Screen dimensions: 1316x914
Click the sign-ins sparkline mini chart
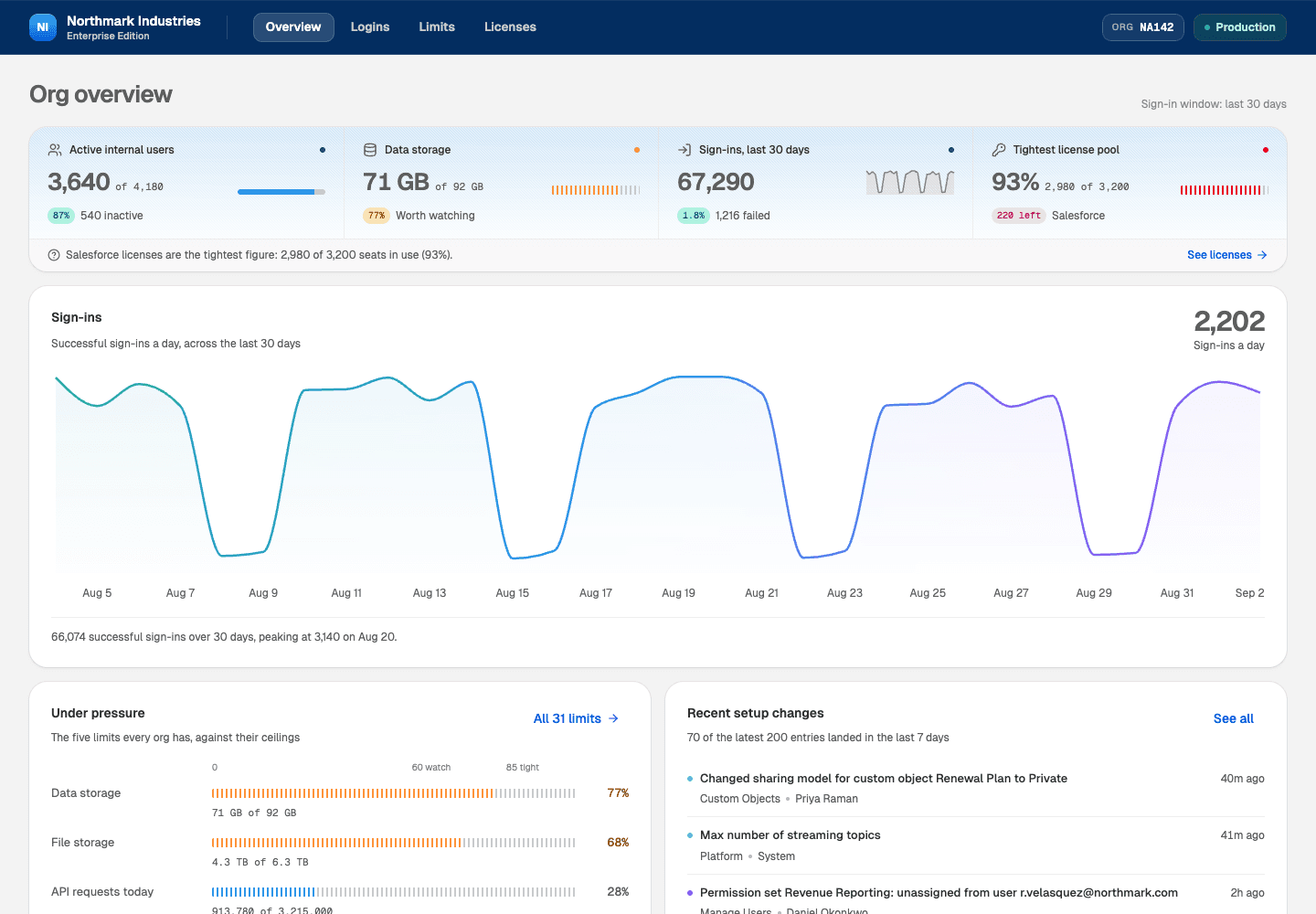pos(910,182)
